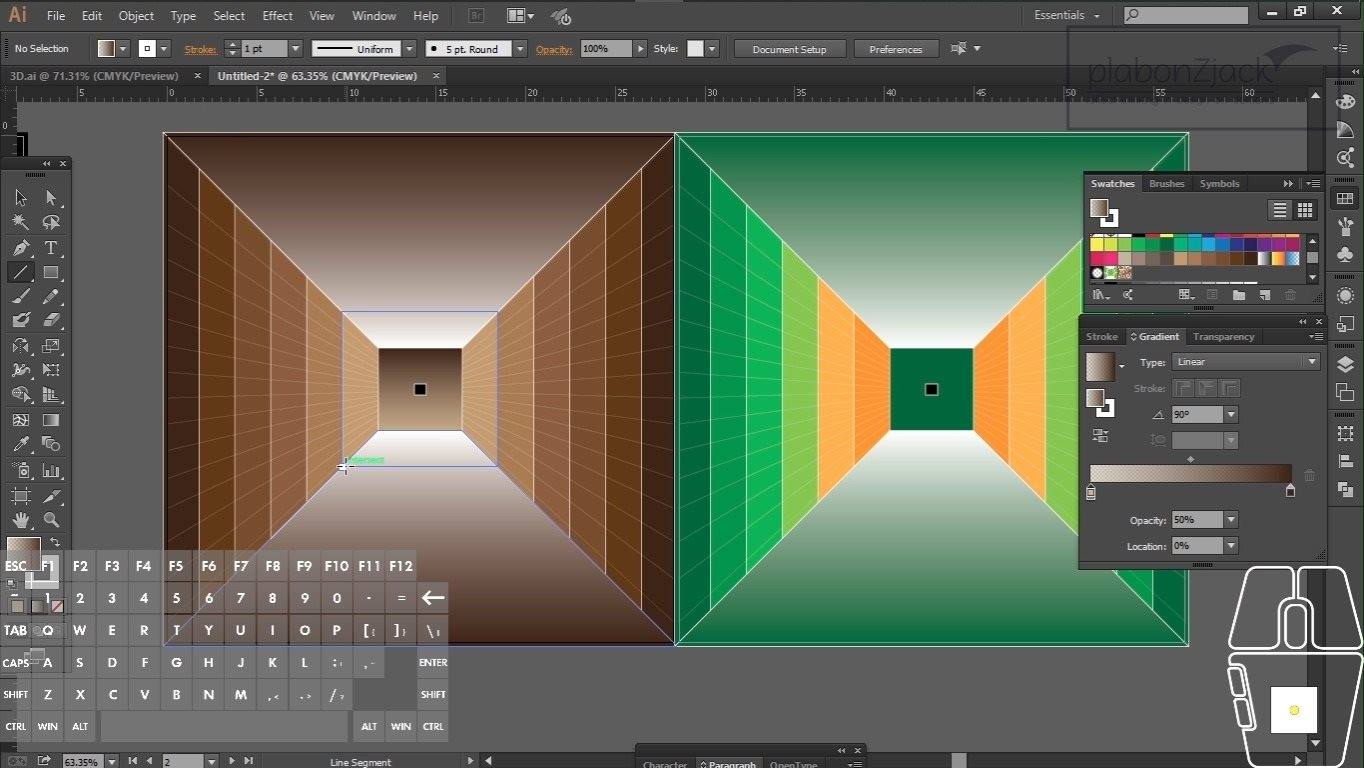Select the Paintbrush tool
Viewport: 1364px width, 768px height.
point(21,296)
